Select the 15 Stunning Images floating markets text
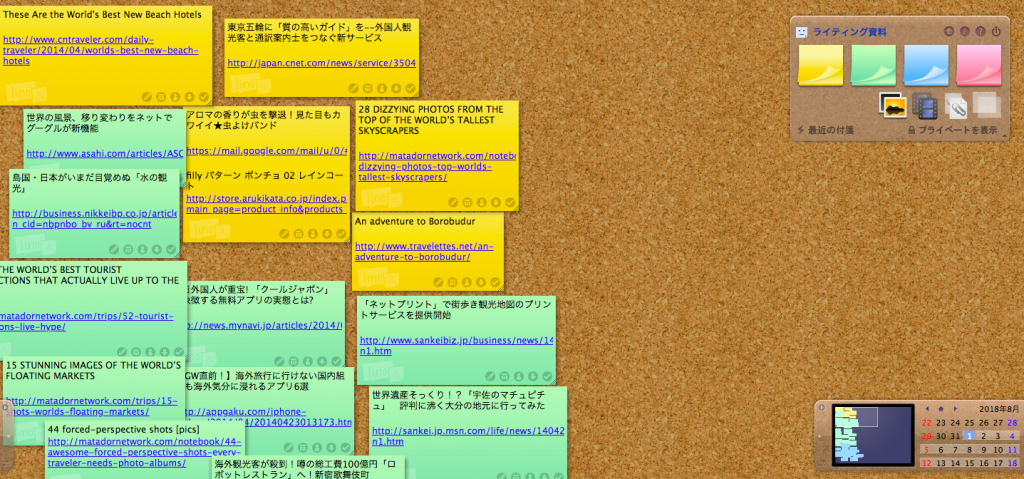Screen dimensions: 1024x479 [x=93, y=371]
